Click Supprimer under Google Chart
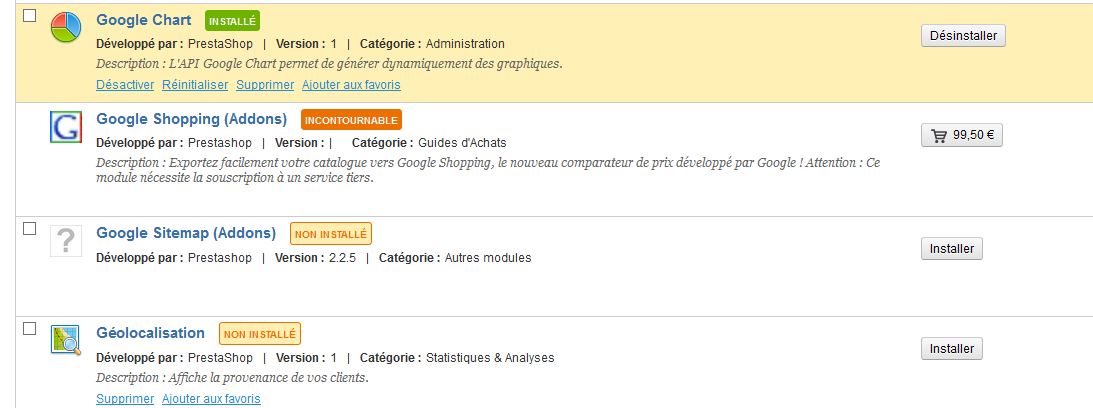This screenshot has width=1093, height=408. 265,85
